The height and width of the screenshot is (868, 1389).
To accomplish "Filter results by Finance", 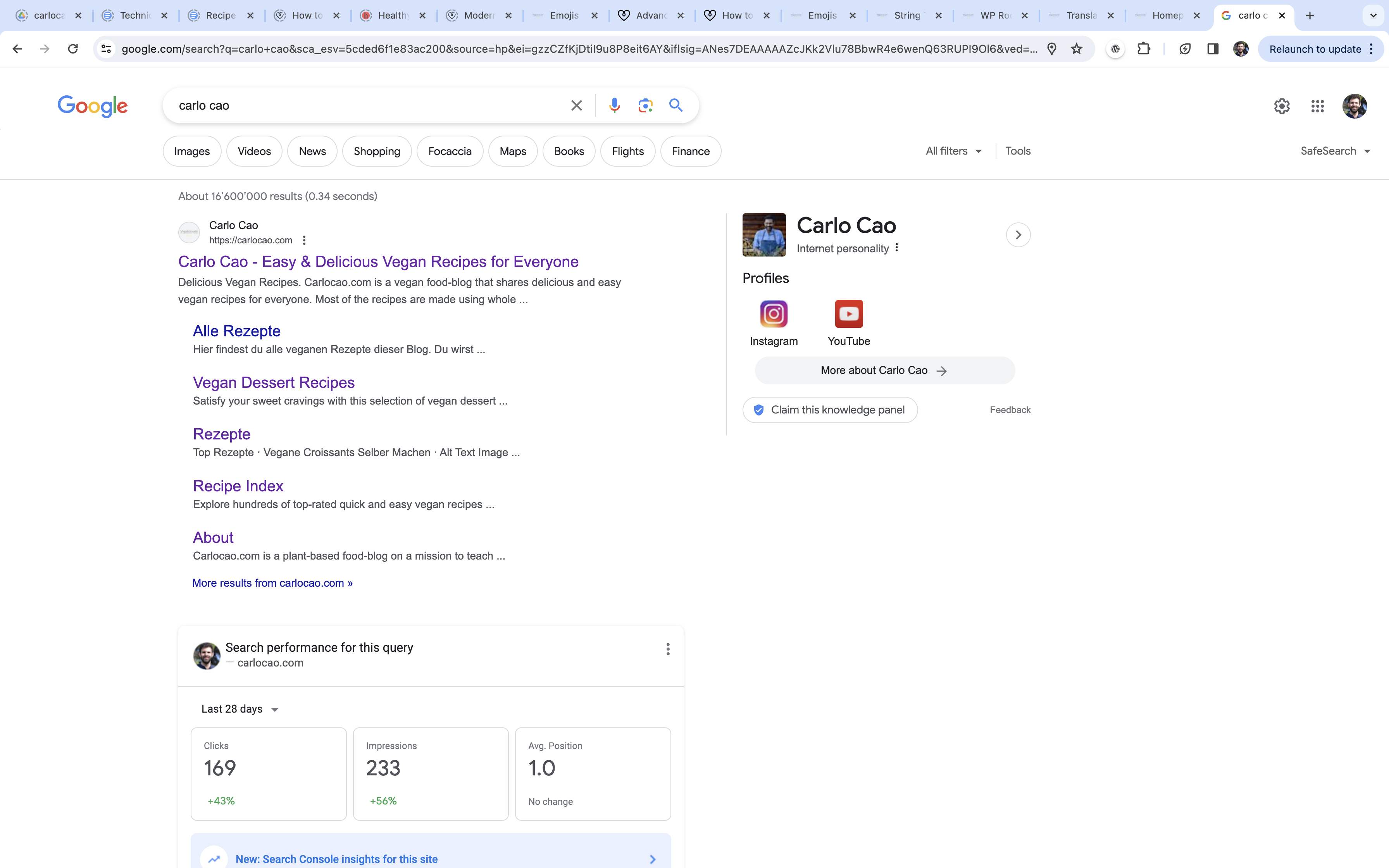I will [x=691, y=151].
